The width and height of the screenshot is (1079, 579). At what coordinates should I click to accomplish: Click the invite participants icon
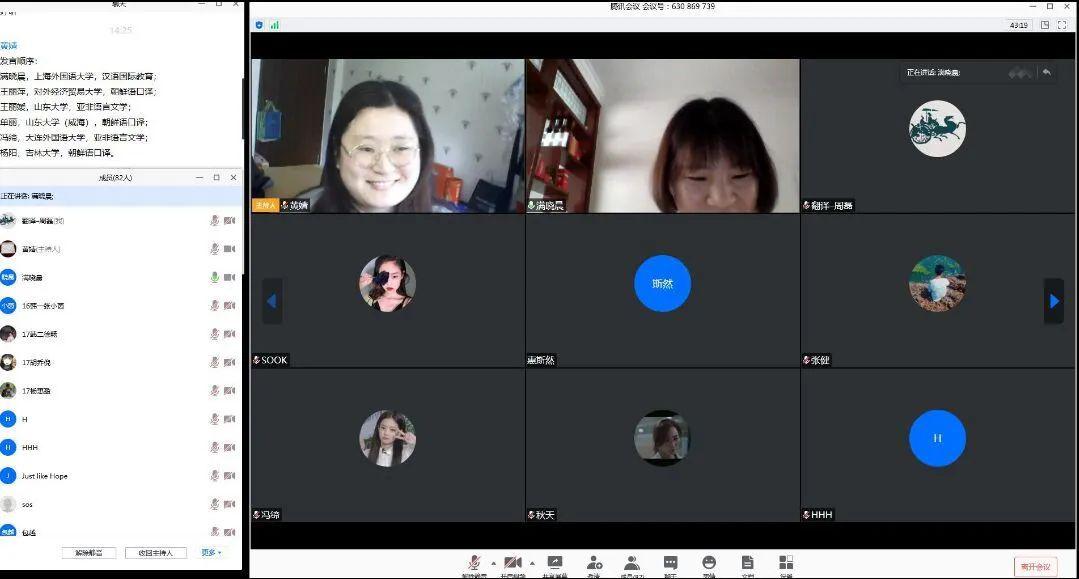[594, 563]
